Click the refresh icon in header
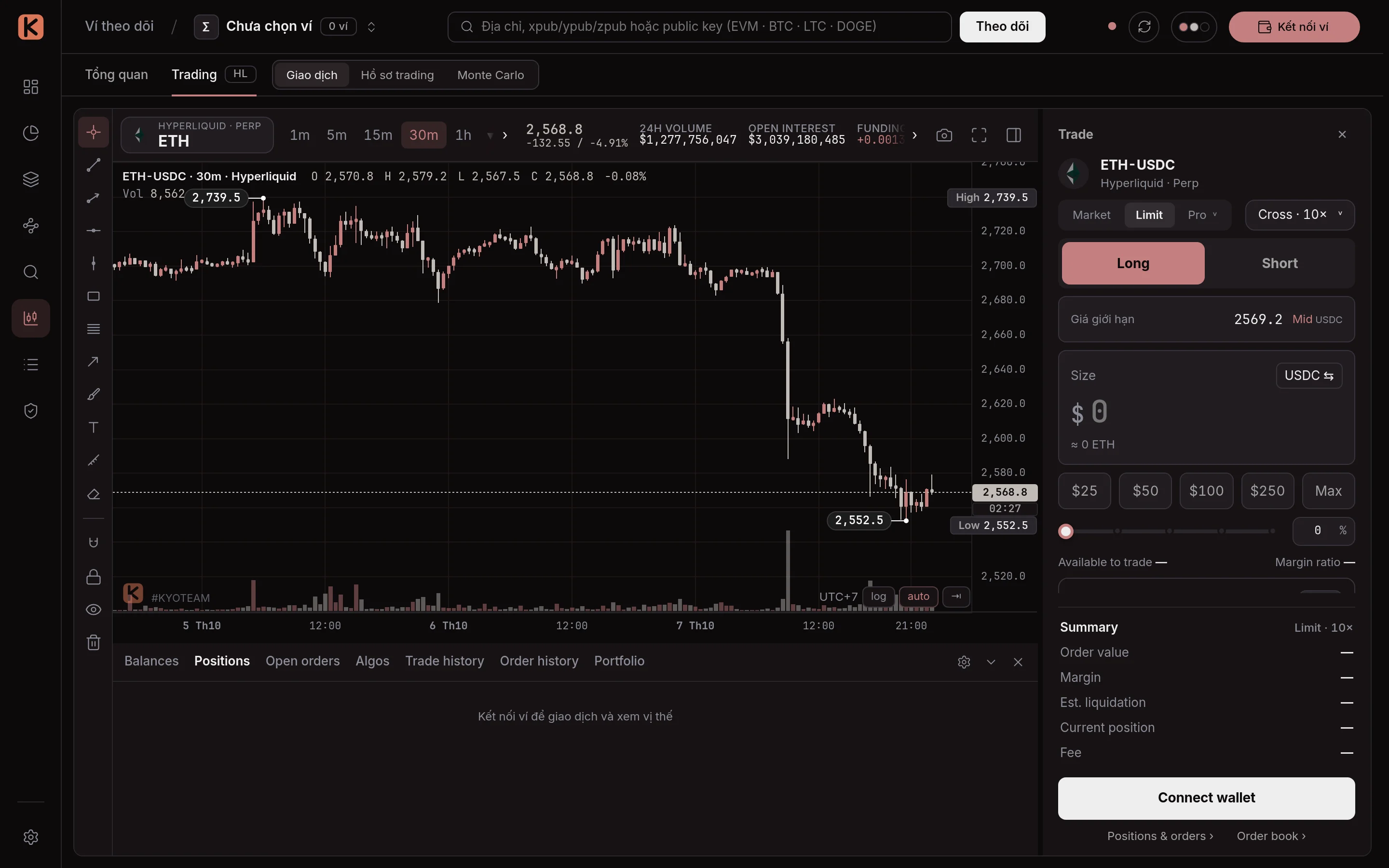1389x868 pixels. tap(1144, 27)
